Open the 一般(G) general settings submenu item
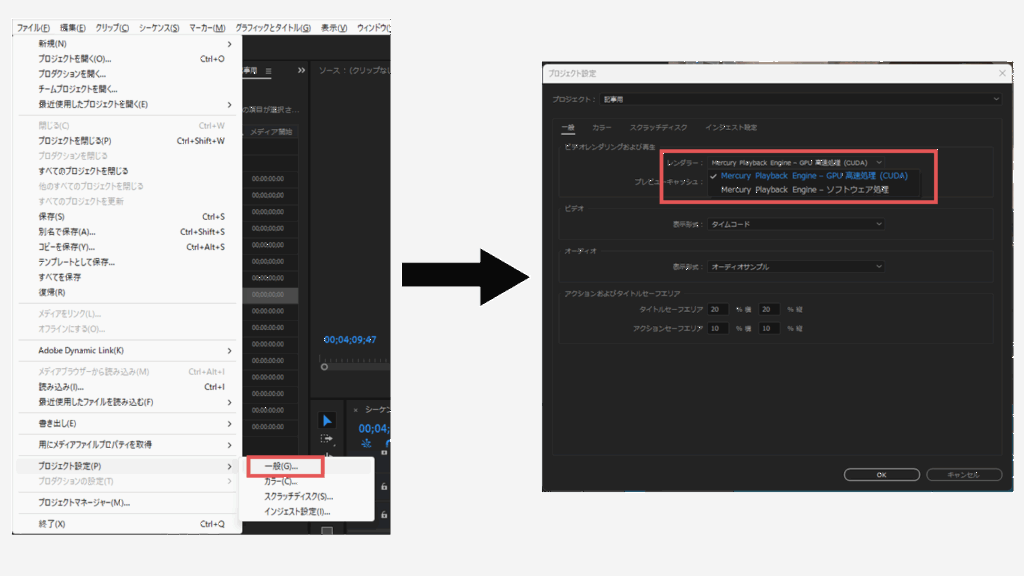 pos(281,466)
